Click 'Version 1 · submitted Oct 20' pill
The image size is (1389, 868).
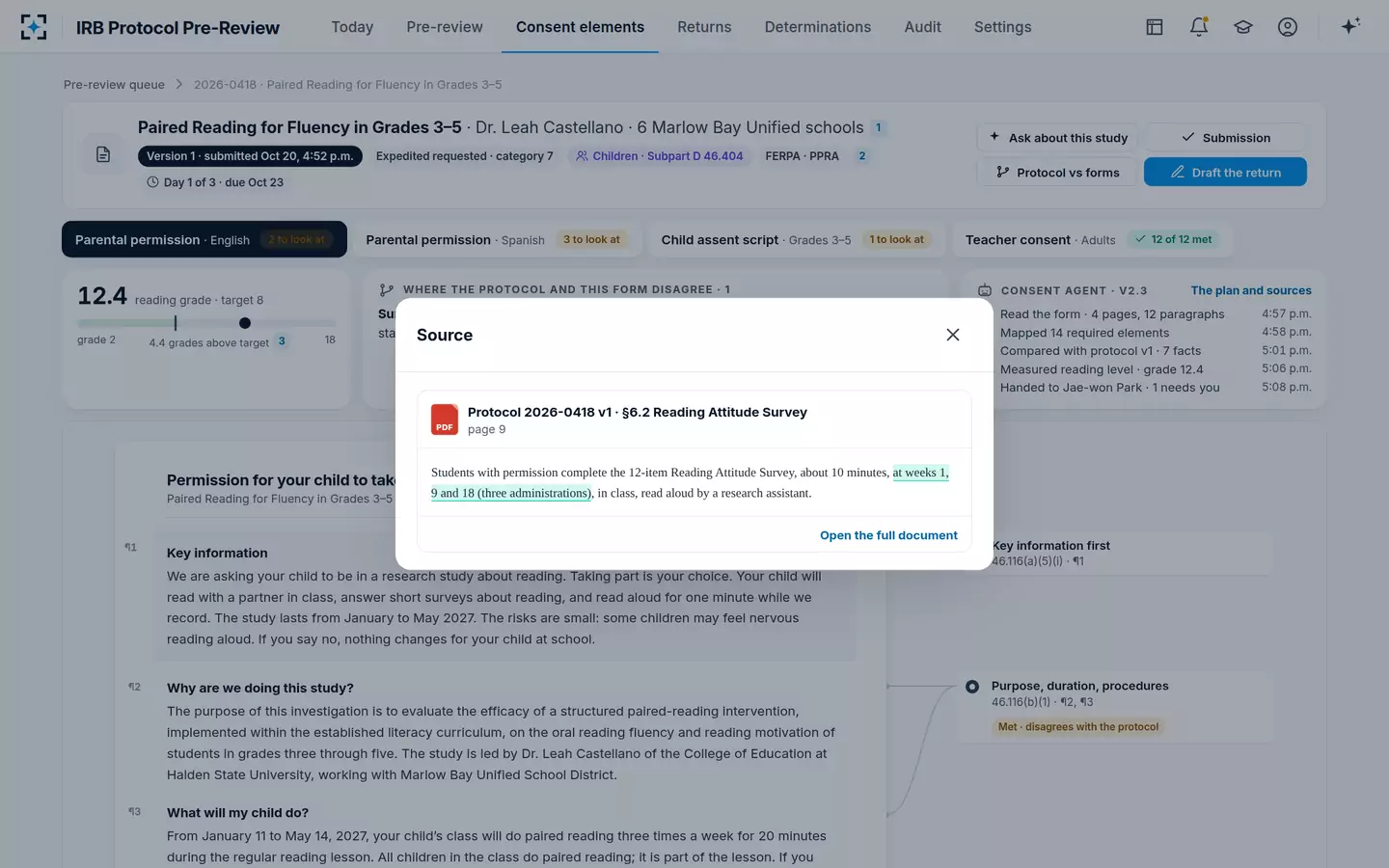coord(250,156)
